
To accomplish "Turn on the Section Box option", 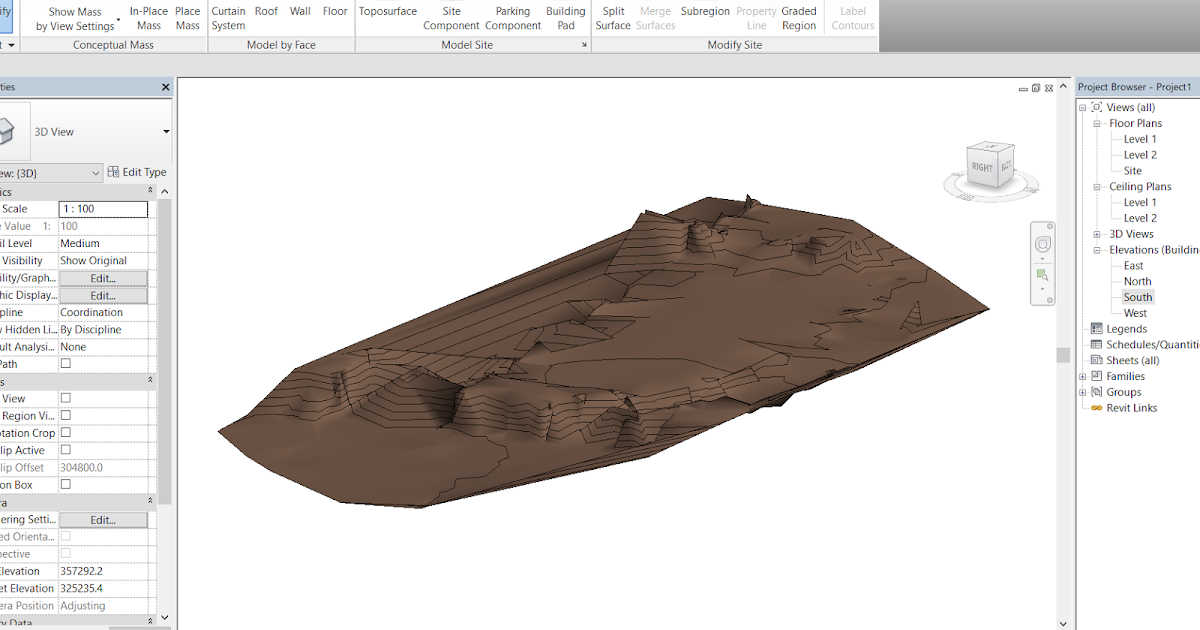I will click(x=64, y=484).
